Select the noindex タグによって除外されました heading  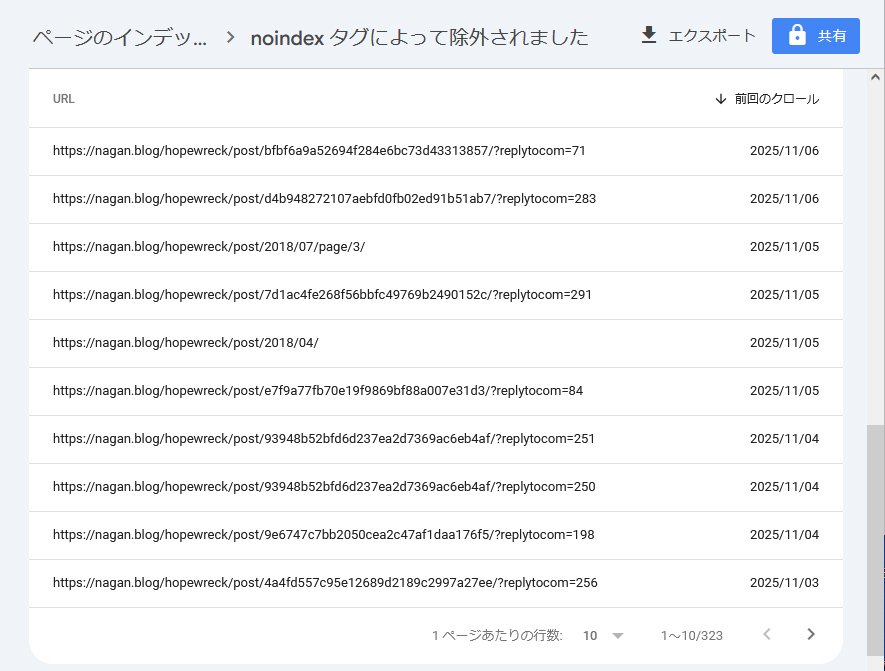(420, 35)
